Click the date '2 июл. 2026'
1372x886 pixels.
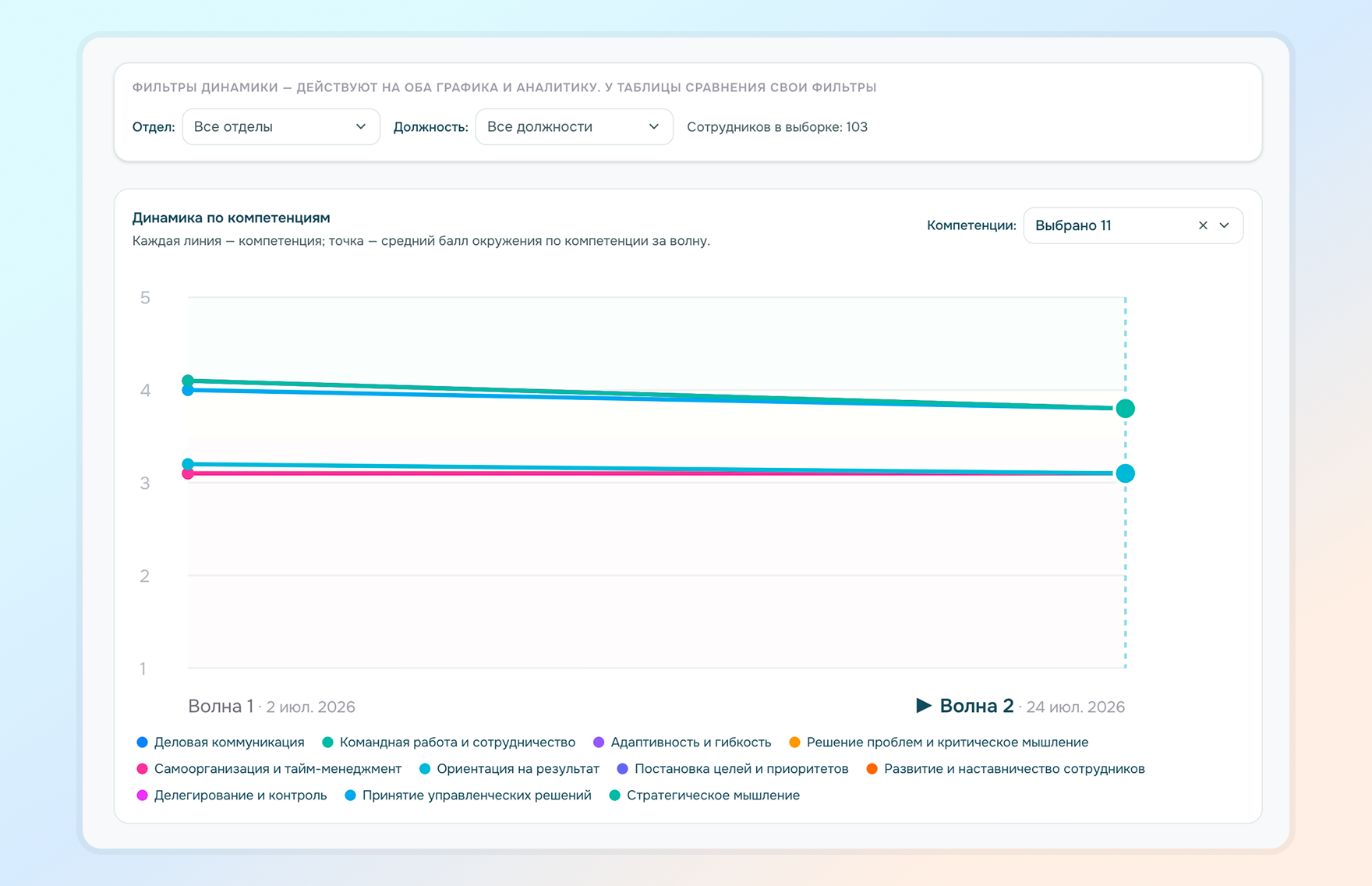point(310,707)
